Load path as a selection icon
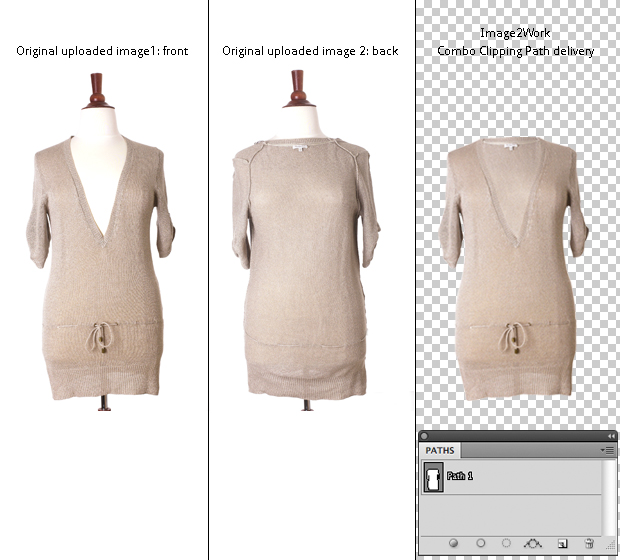620x560 pixels. [506, 543]
